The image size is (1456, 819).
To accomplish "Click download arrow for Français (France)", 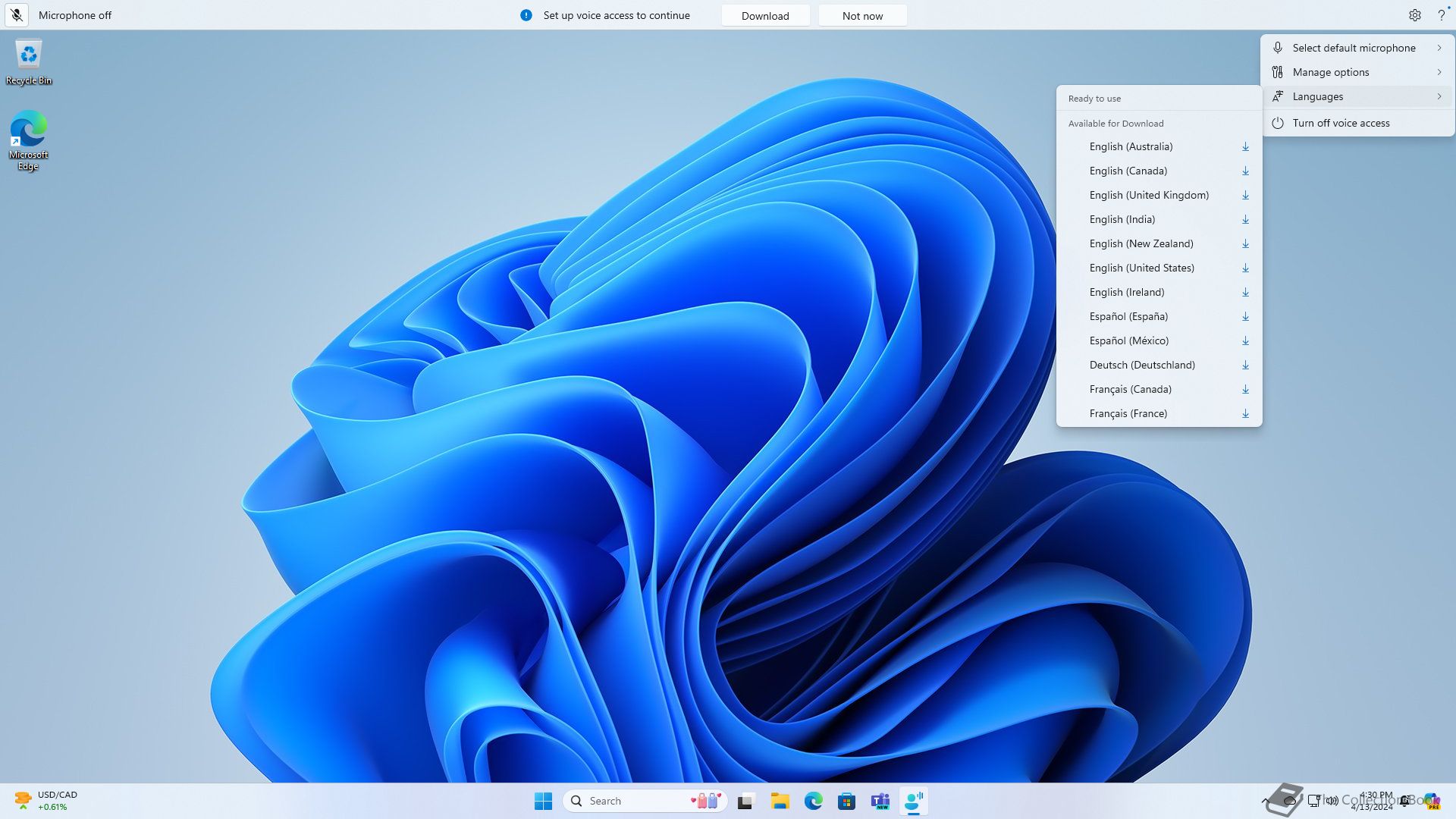I will point(1245,413).
